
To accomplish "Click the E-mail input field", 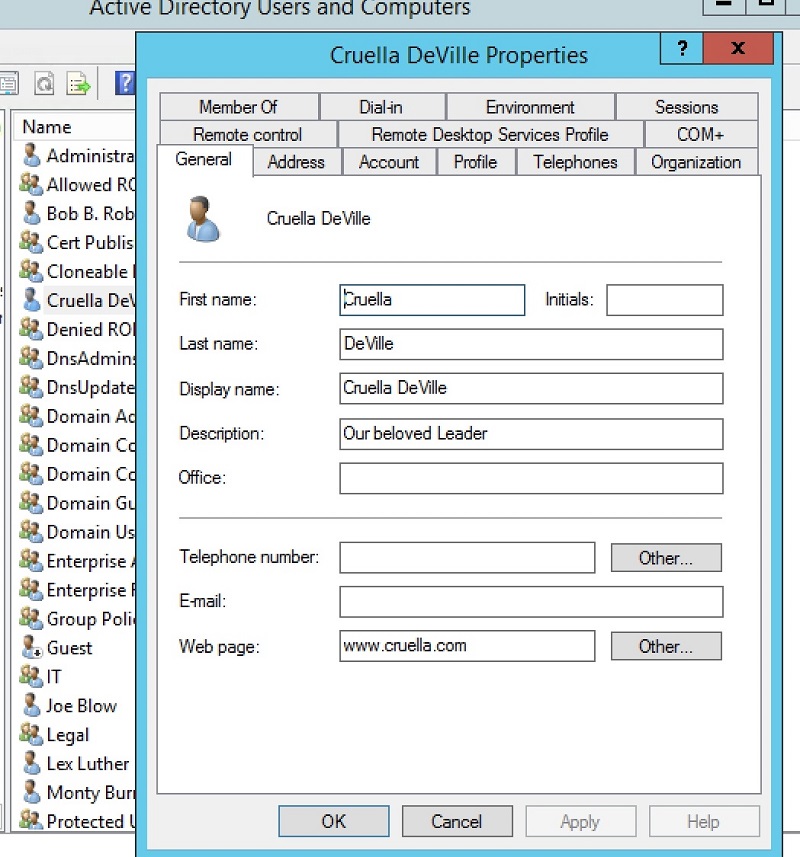I will pos(531,602).
